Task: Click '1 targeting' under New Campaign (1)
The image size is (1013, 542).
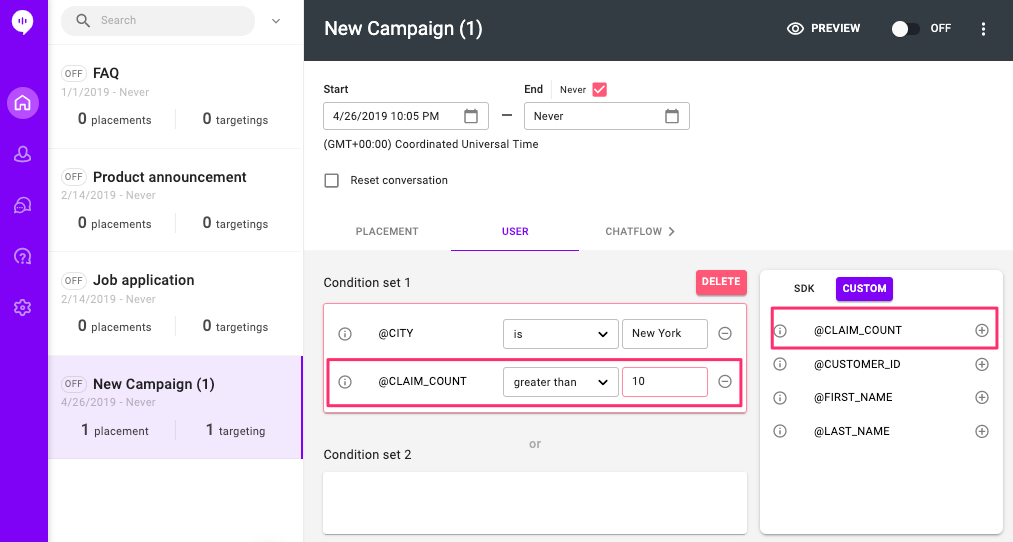Action: click(236, 431)
